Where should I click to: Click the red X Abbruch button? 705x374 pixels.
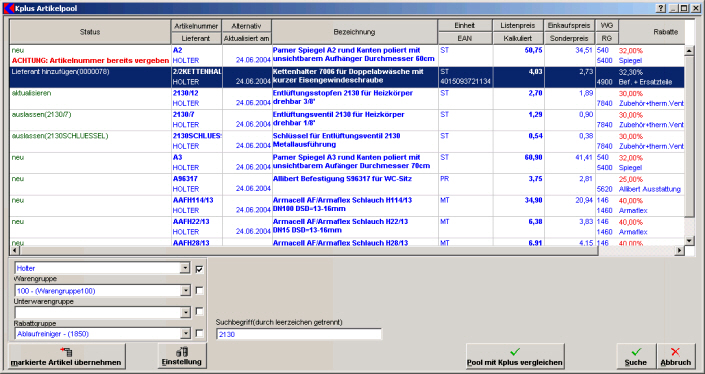[x=675, y=356]
